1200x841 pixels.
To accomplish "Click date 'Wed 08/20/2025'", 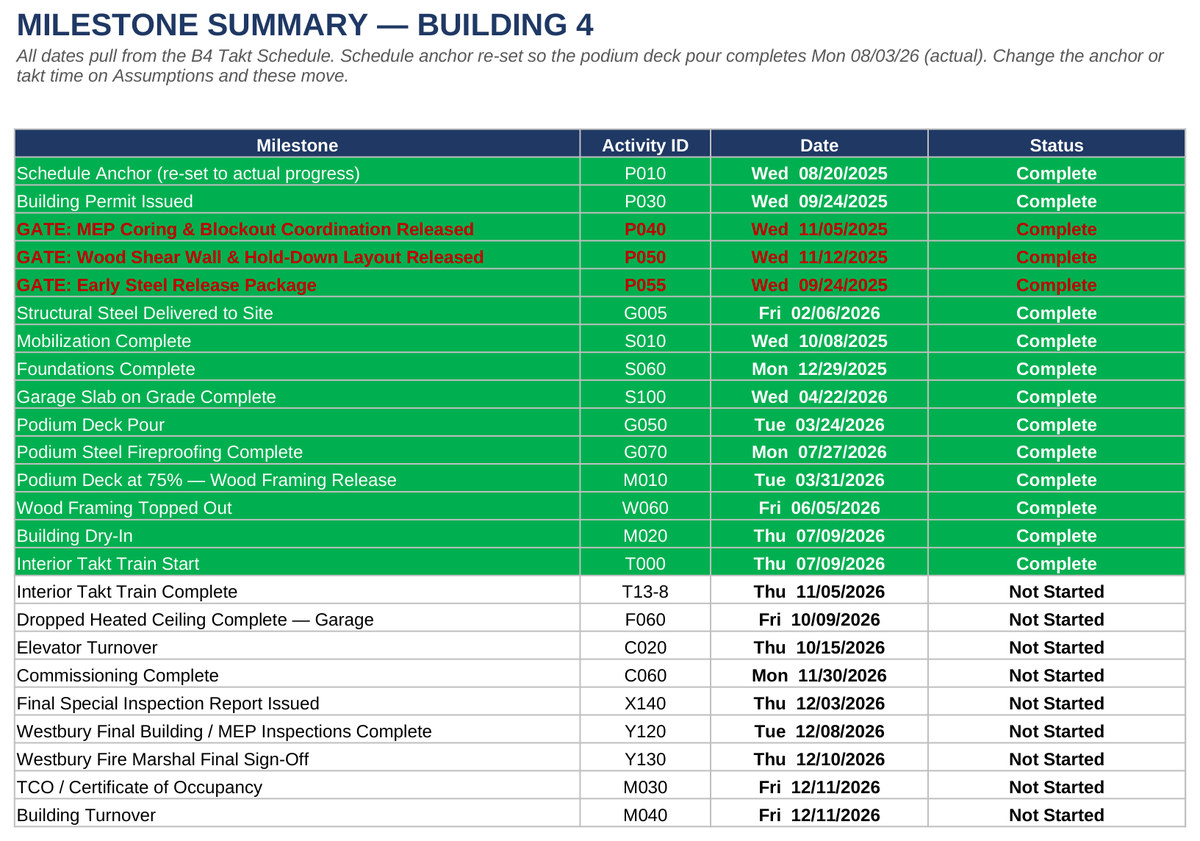I will [819, 173].
